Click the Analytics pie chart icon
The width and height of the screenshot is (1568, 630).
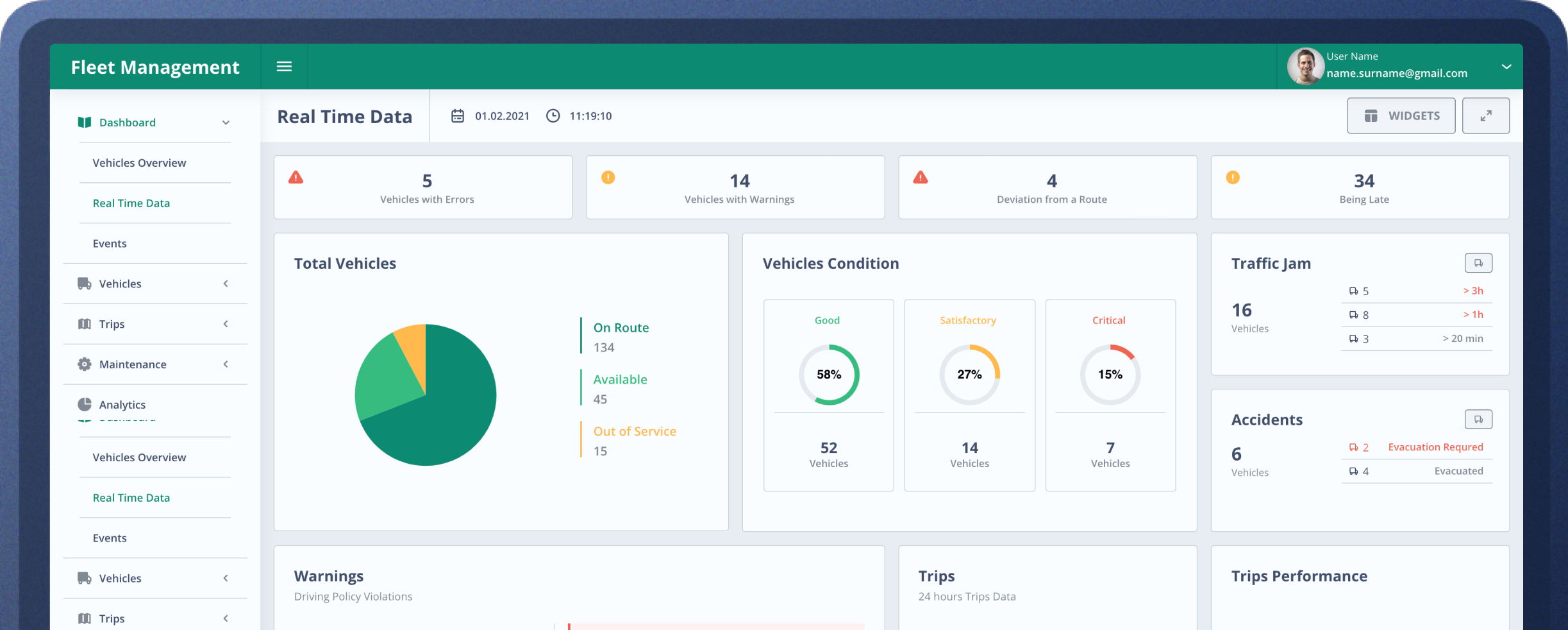coord(85,404)
